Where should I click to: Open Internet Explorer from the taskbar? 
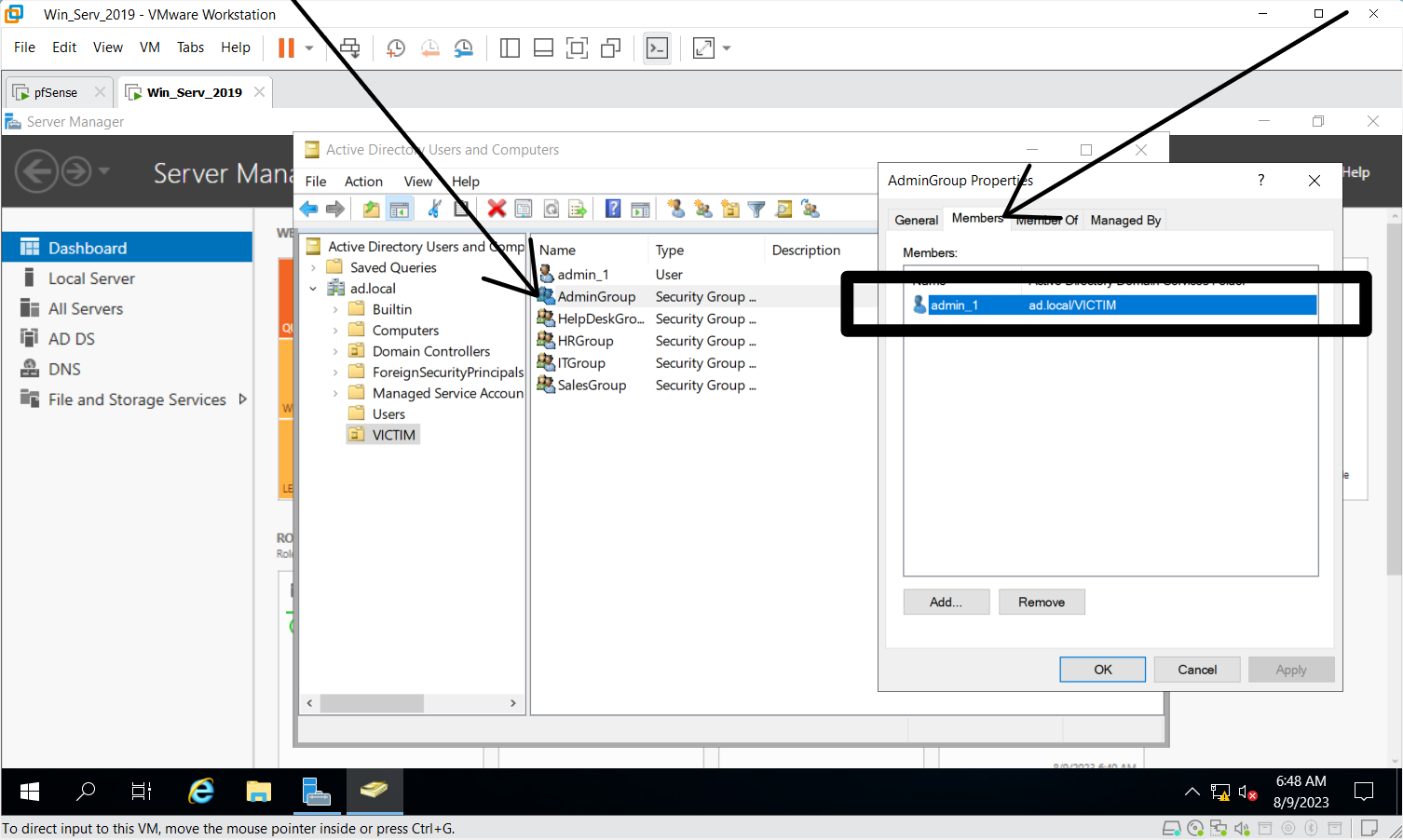click(200, 792)
